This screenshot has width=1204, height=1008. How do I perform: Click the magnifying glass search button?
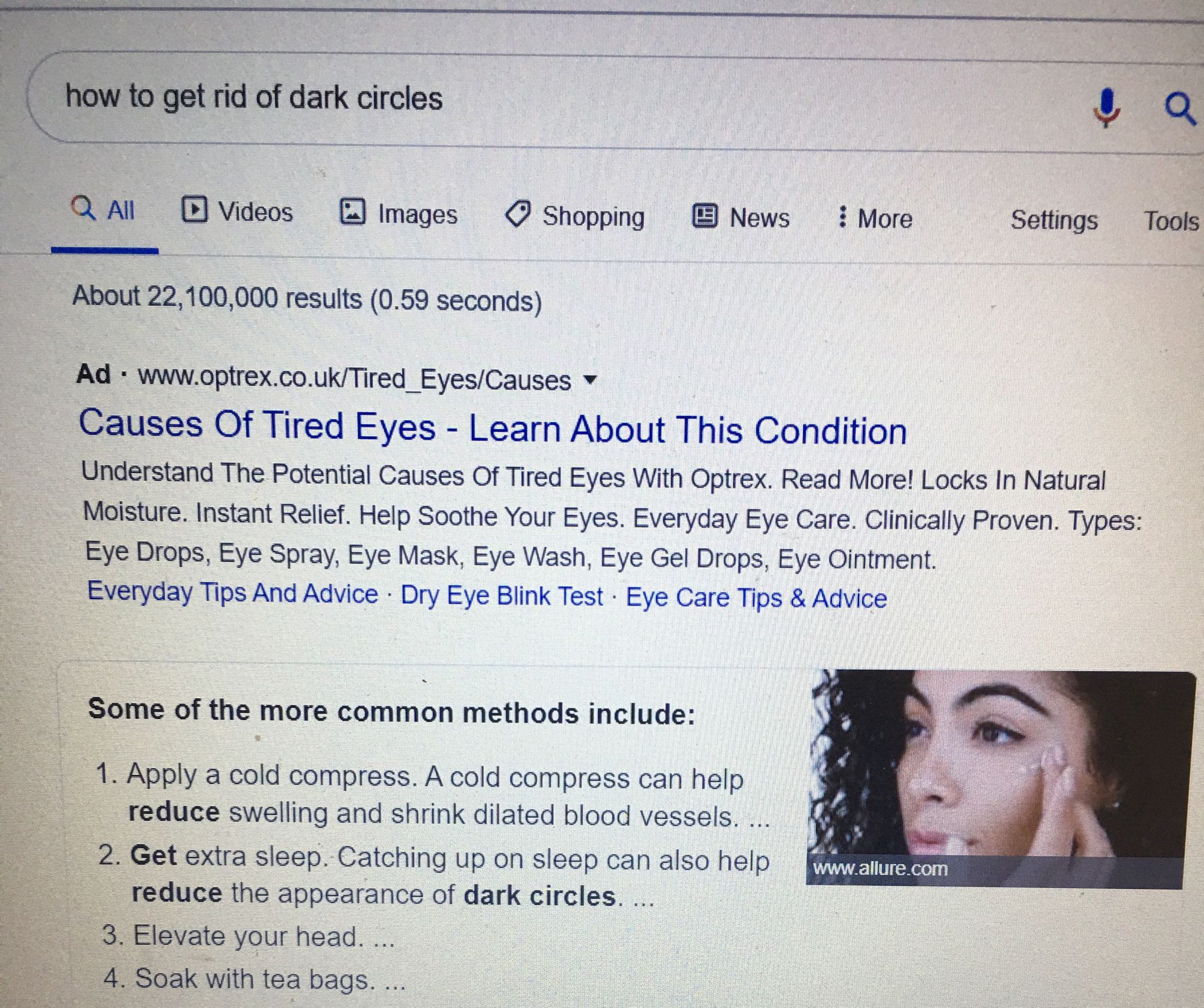1179,109
